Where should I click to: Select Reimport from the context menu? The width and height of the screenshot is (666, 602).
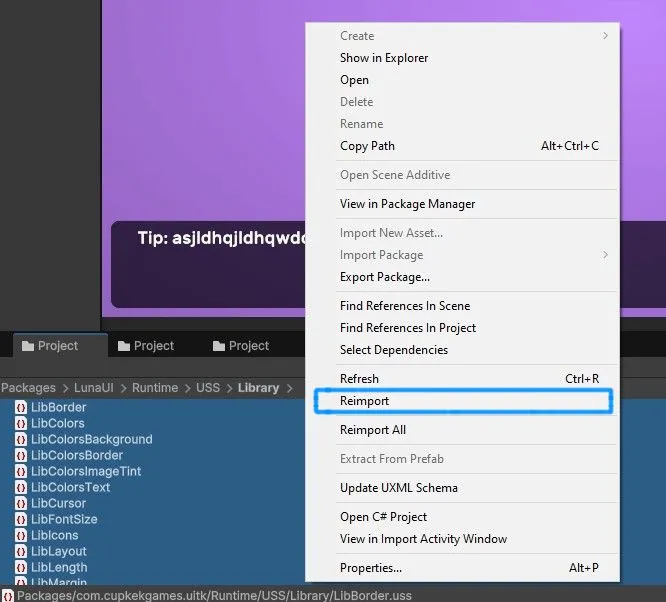click(x=364, y=401)
